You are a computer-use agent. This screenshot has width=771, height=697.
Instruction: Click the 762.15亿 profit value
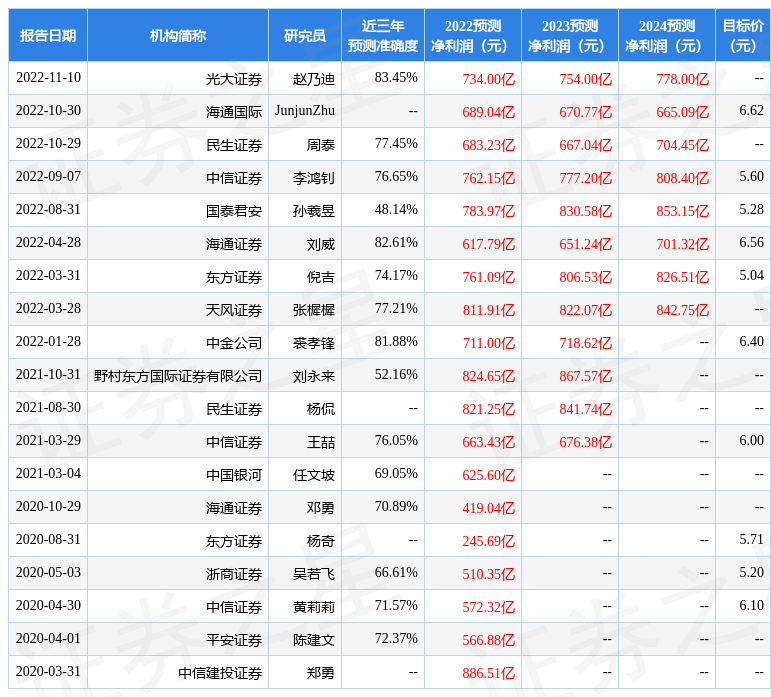click(x=488, y=178)
